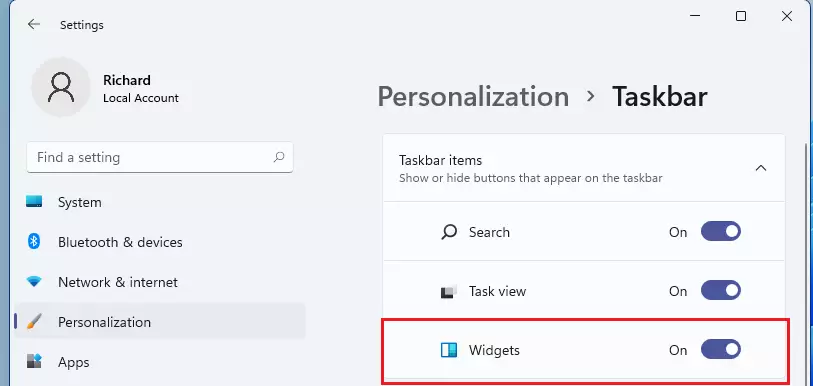The image size is (813, 386).
Task: Click the Network wifi icon in sidebar
Action: point(34,282)
